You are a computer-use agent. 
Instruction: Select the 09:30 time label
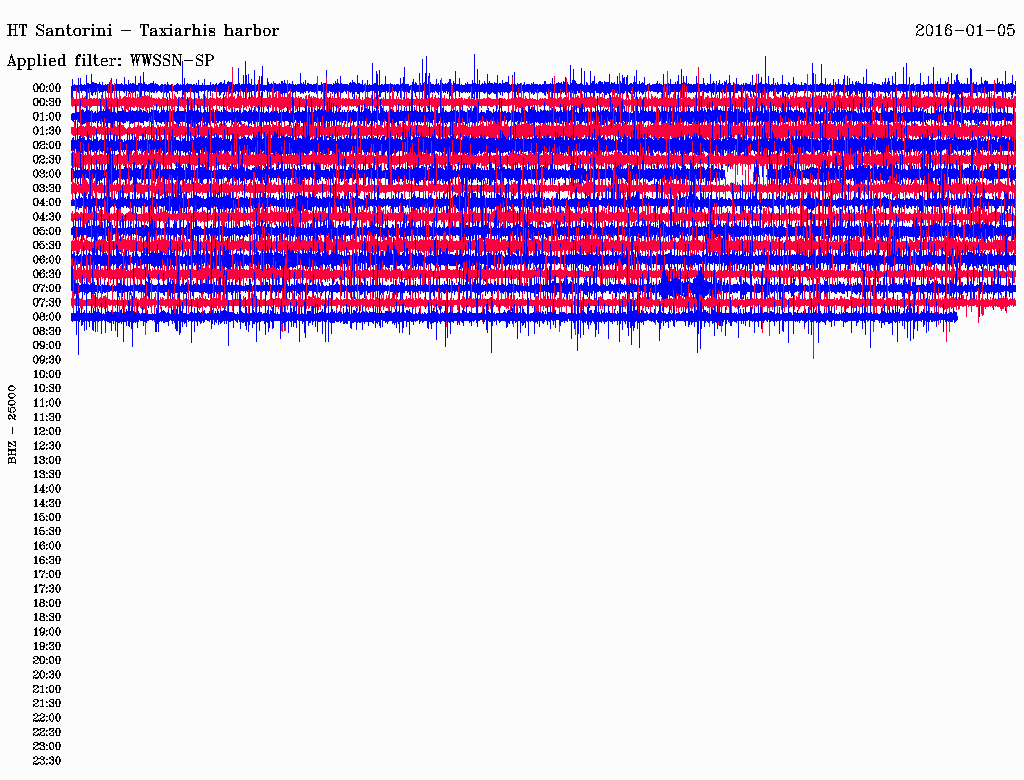tap(47, 360)
